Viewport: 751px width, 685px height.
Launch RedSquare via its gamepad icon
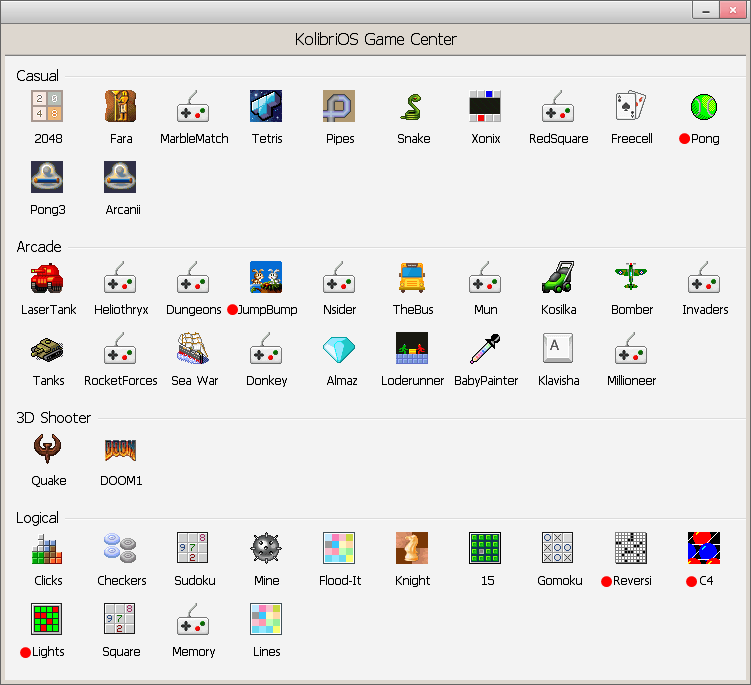(x=558, y=106)
